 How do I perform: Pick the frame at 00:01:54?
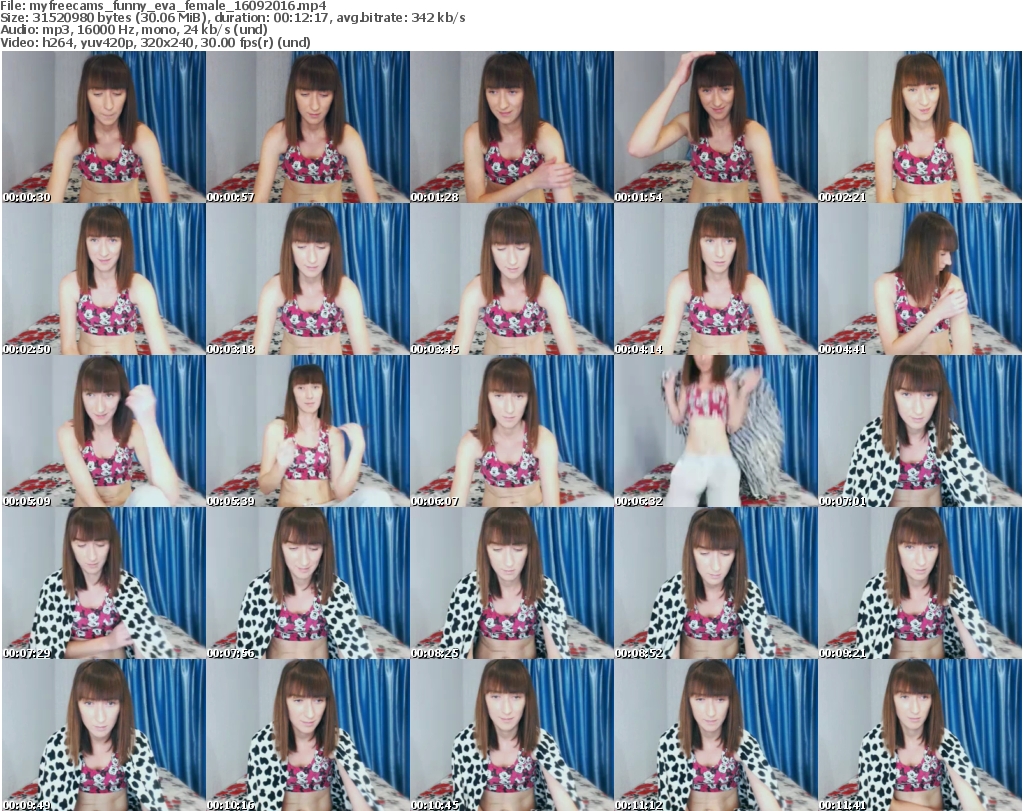pyautogui.click(x=715, y=127)
